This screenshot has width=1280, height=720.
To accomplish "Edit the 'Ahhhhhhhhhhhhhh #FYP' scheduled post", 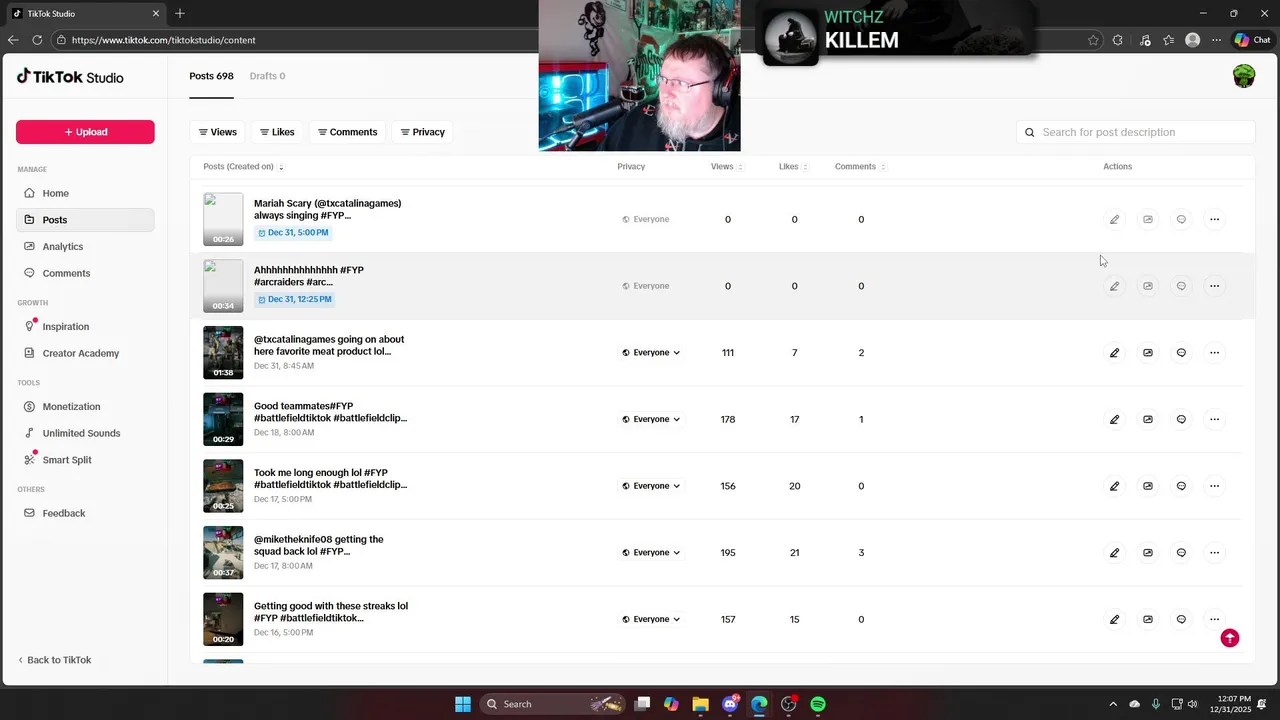I will click(x=1114, y=286).
